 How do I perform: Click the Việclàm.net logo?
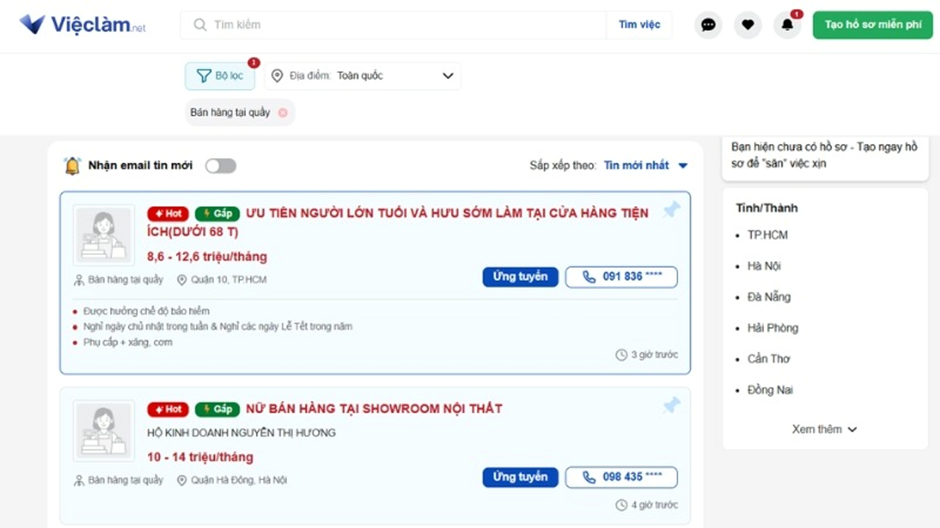point(82,25)
